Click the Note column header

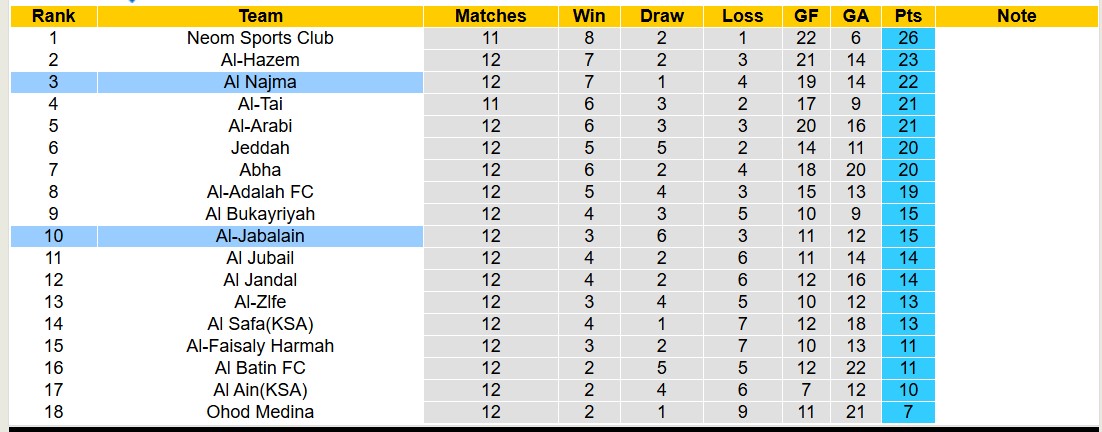pyautogui.click(x=1017, y=16)
